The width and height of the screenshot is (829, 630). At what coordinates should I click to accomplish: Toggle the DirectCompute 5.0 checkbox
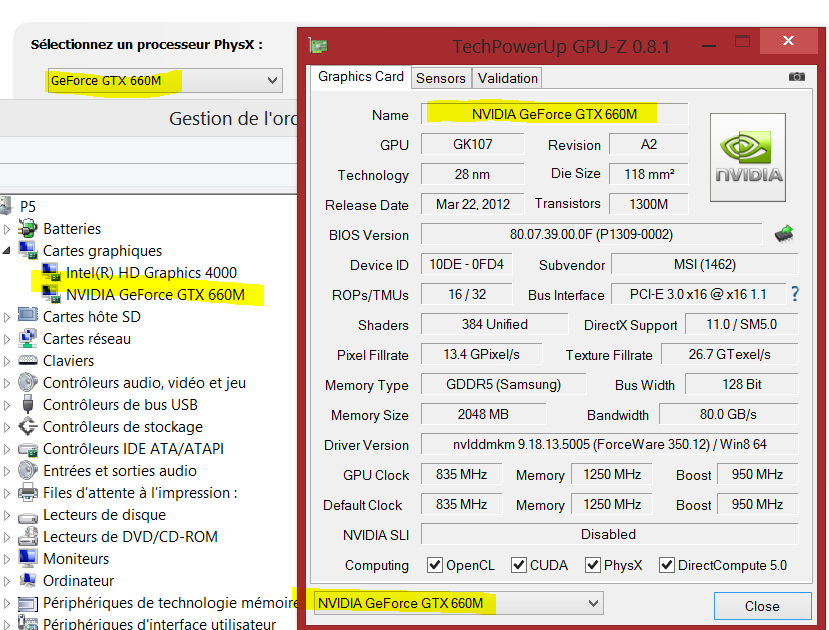click(x=667, y=565)
